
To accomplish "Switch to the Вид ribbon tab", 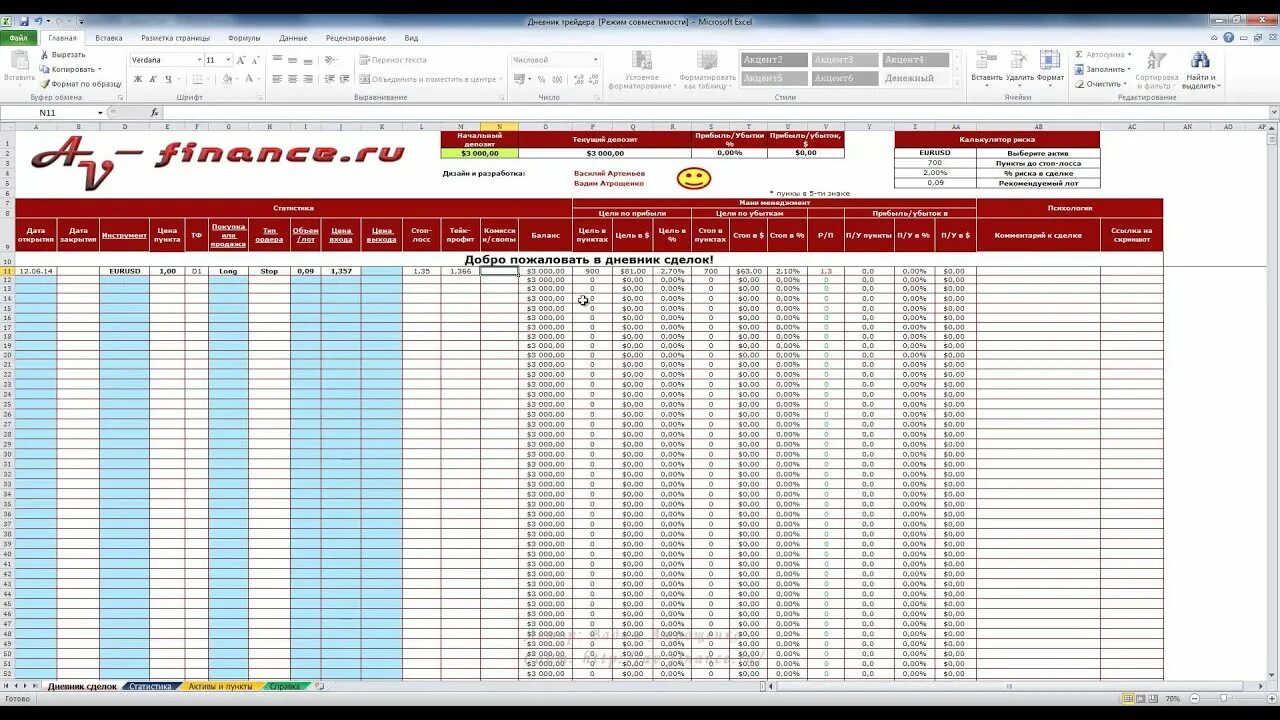I will (x=411, y=38).
